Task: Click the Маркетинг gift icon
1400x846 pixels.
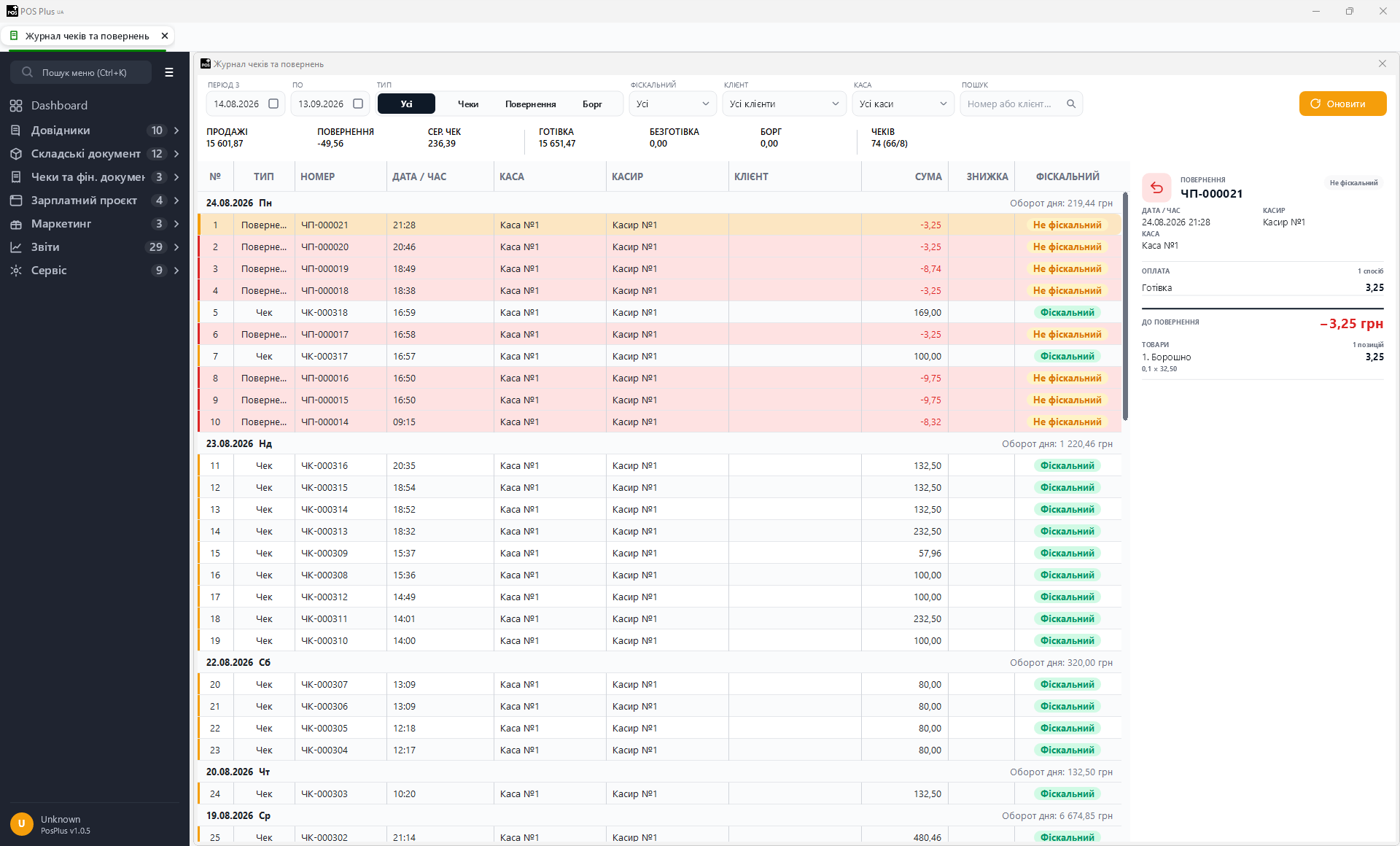Action: 16,224
